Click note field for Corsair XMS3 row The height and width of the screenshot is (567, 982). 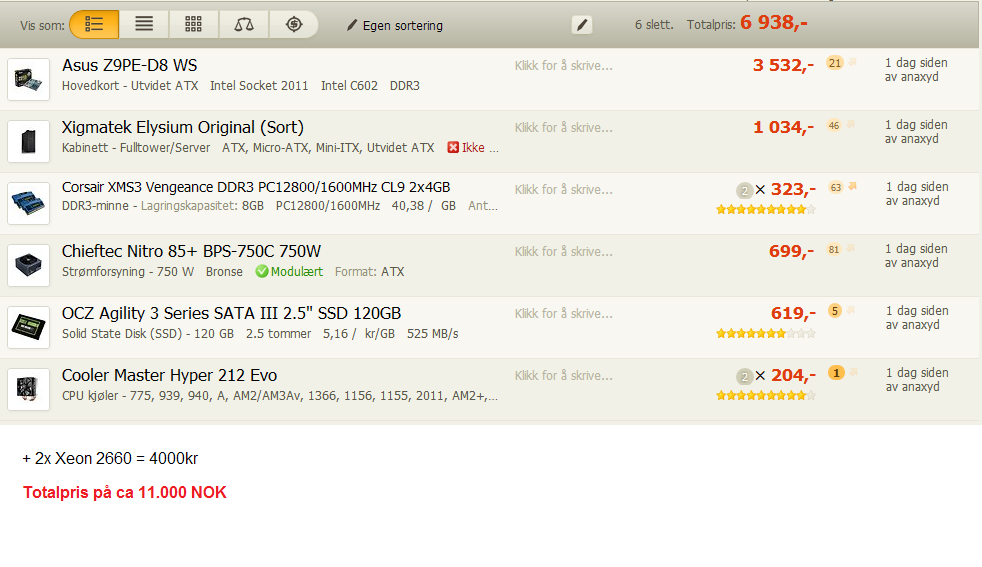pos(564,190)
